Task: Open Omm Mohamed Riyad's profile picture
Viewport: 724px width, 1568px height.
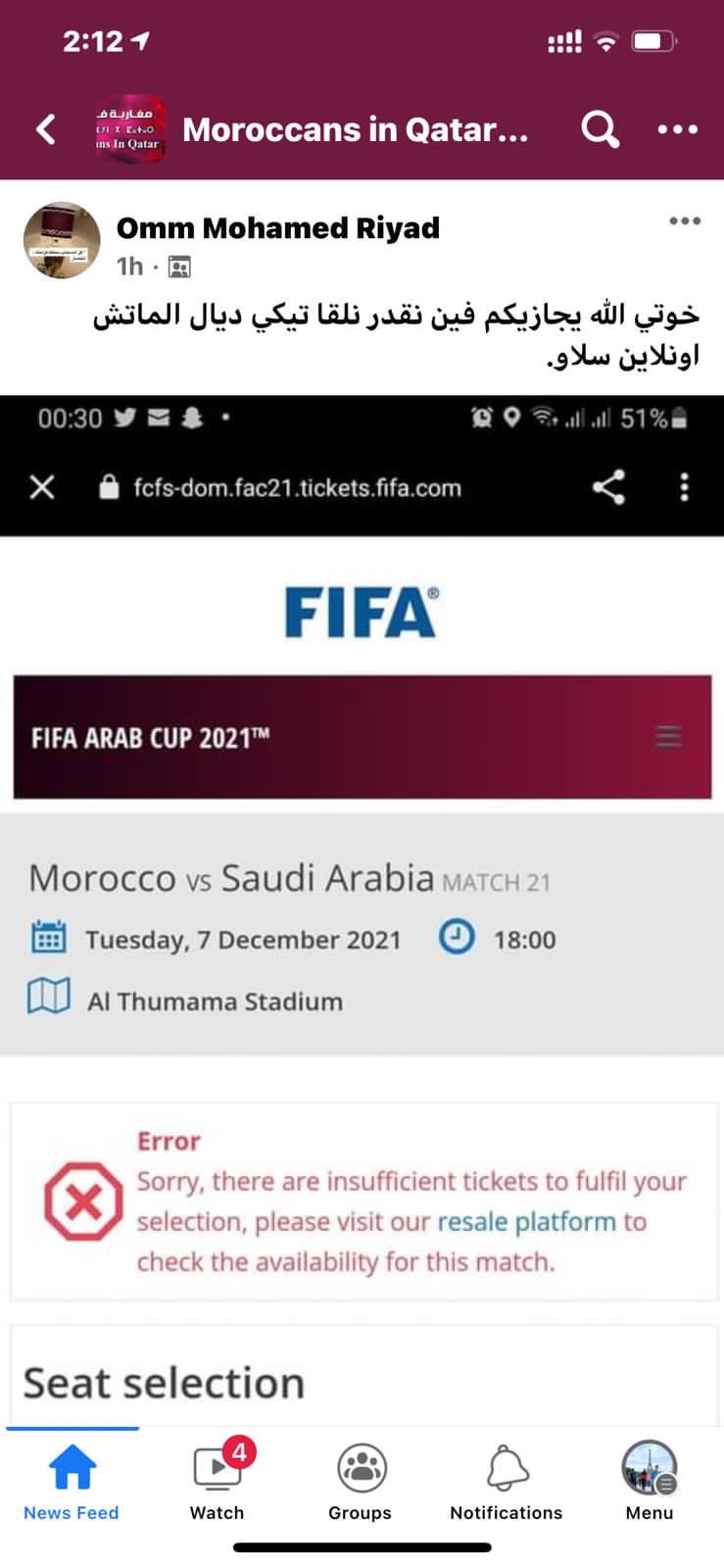Action: point(62,241)
